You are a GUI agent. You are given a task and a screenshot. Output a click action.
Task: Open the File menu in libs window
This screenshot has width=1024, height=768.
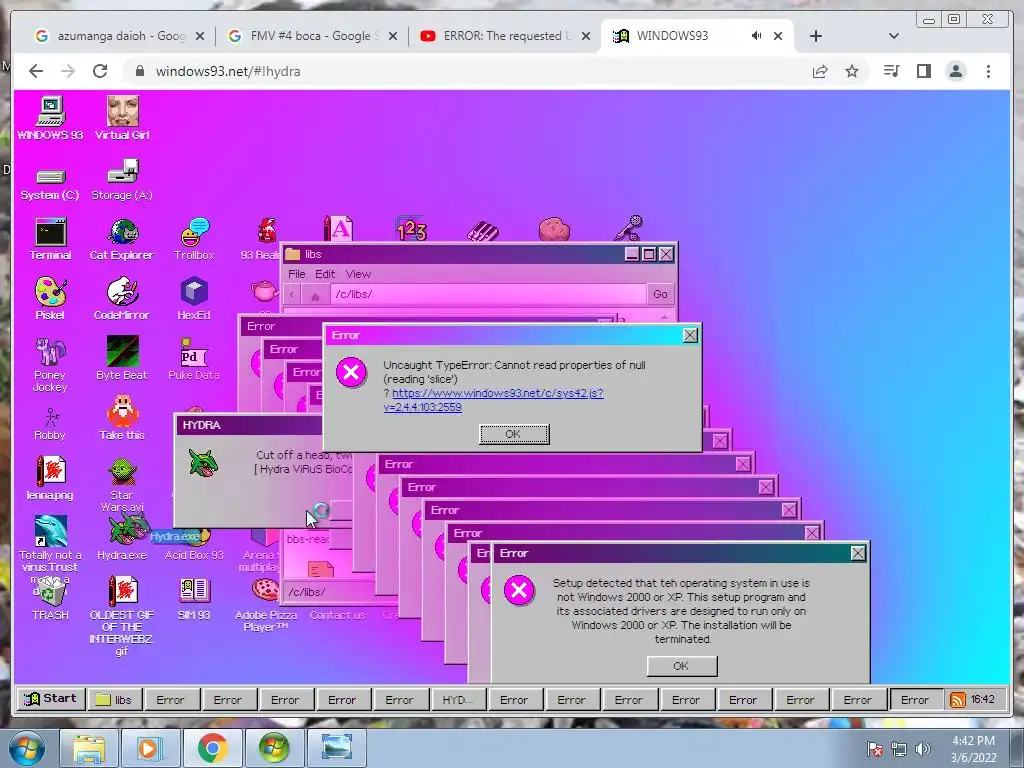point(296,274)
